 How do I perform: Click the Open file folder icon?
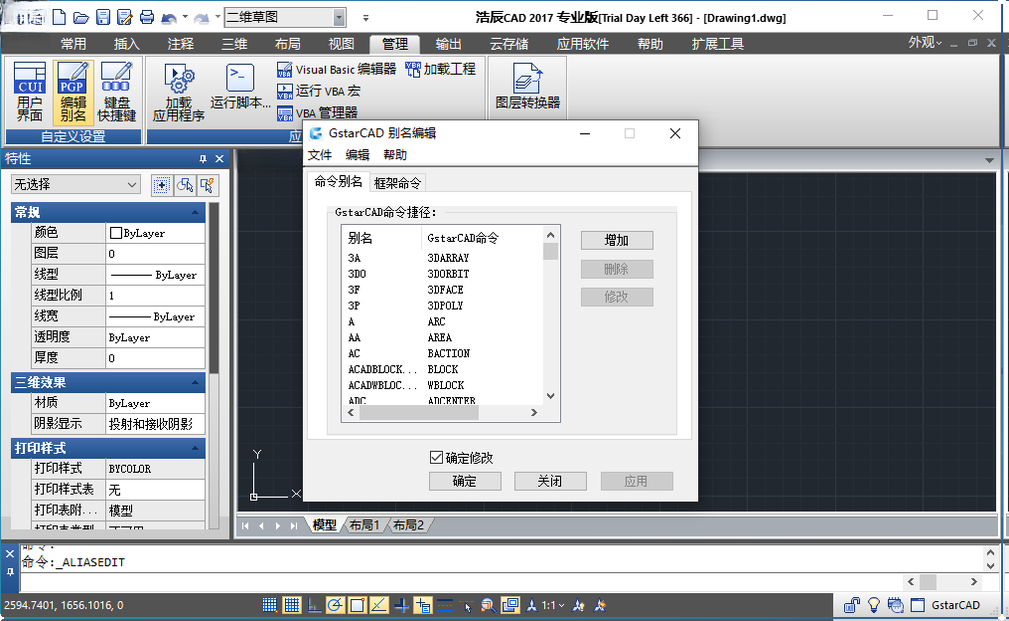[x=81, y=17]
